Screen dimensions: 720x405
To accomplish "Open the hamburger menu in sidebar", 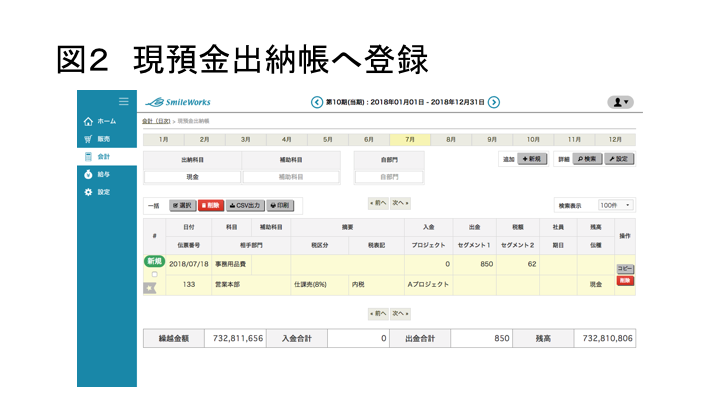I will tap(124, 101).
